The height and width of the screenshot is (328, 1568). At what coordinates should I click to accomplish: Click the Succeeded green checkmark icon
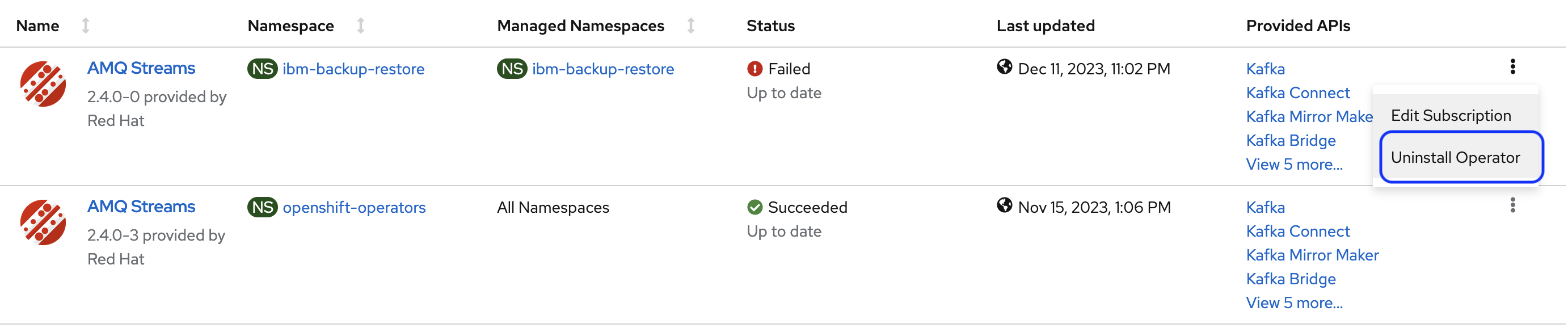(x=755, y=207)
